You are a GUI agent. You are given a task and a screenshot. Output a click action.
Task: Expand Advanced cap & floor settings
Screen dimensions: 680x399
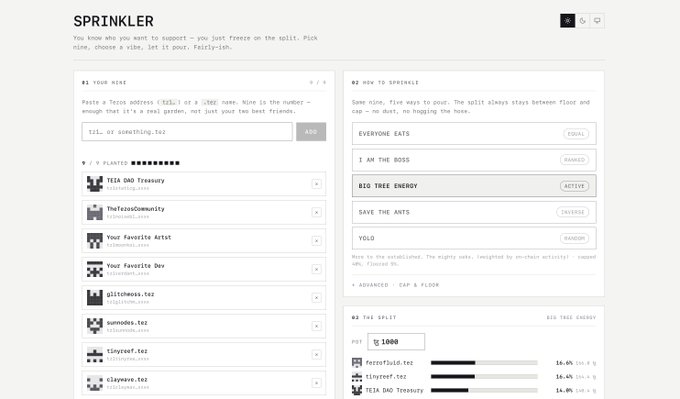tap(396, 285)
